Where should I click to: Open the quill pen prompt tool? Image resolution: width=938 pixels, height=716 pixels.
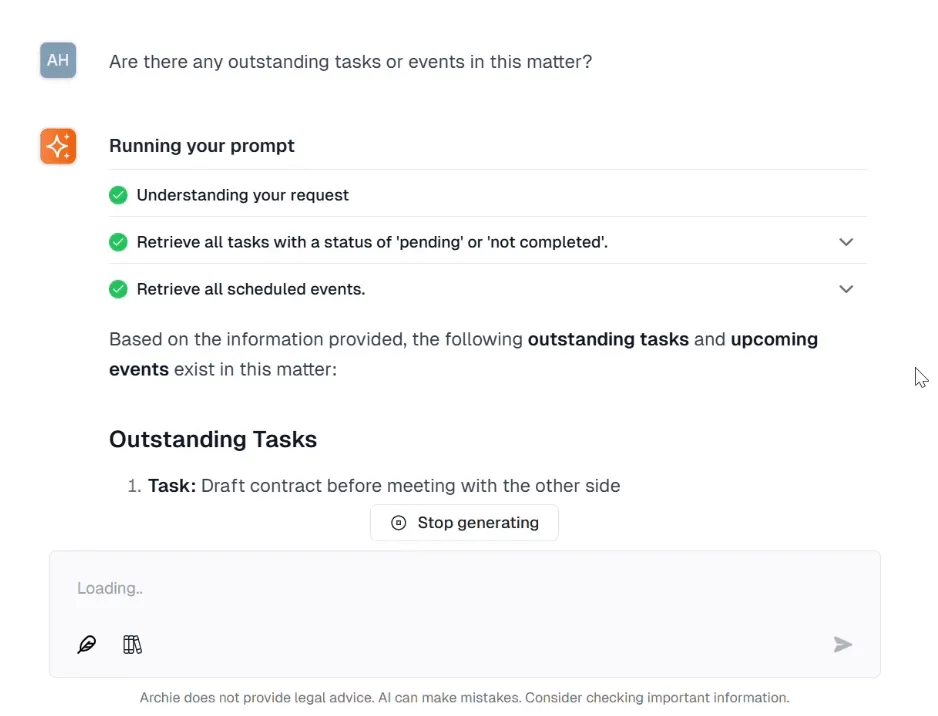(87, 644)
